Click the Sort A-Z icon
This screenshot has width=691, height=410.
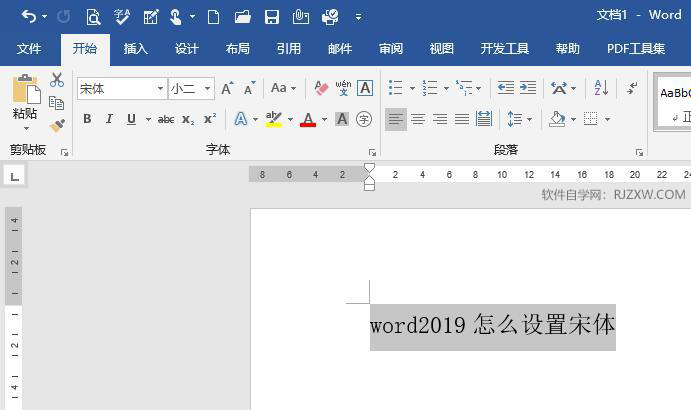pyautogui.click(x=601, y=88)
